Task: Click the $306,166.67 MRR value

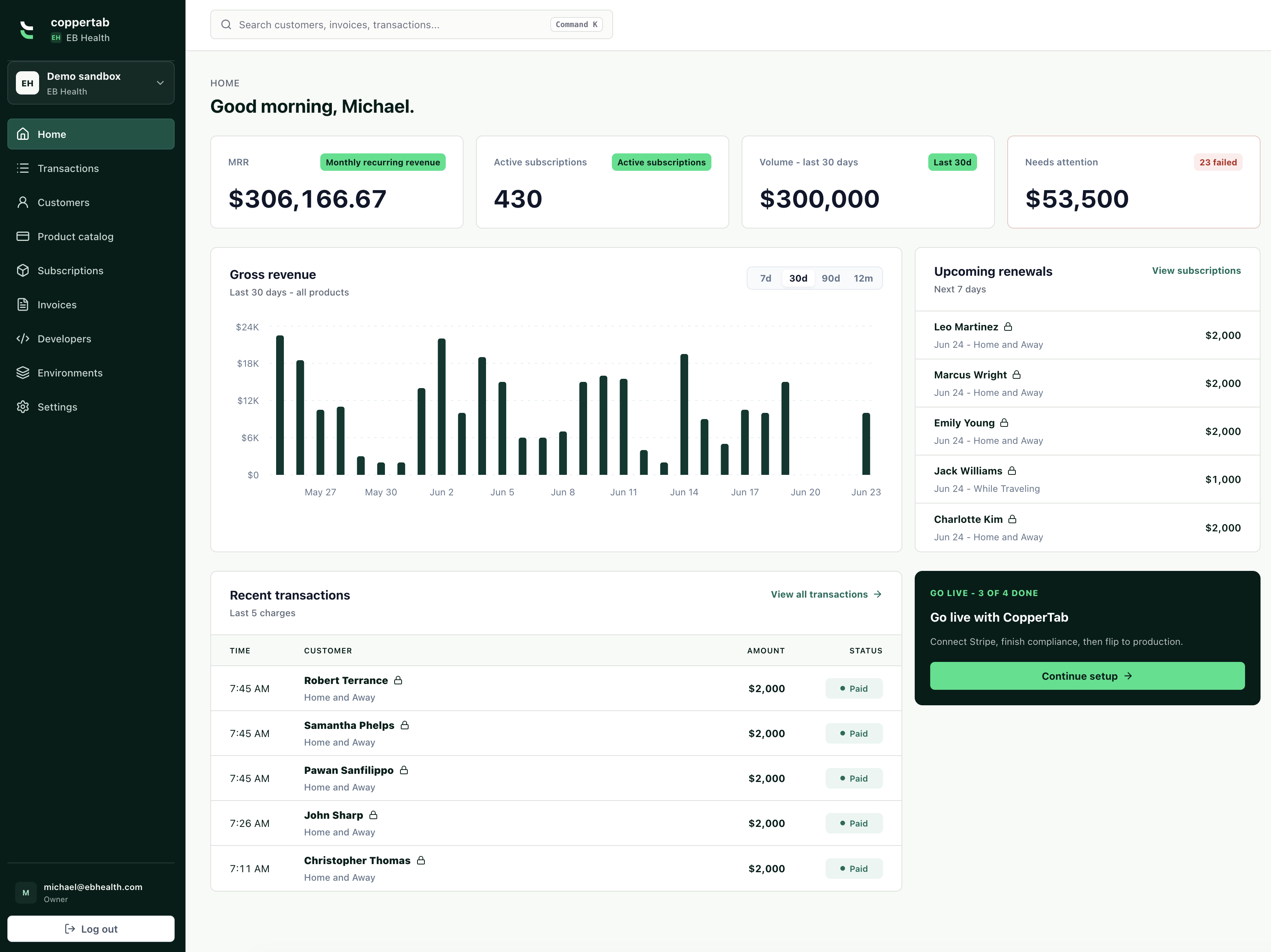Action: (307, 199)
